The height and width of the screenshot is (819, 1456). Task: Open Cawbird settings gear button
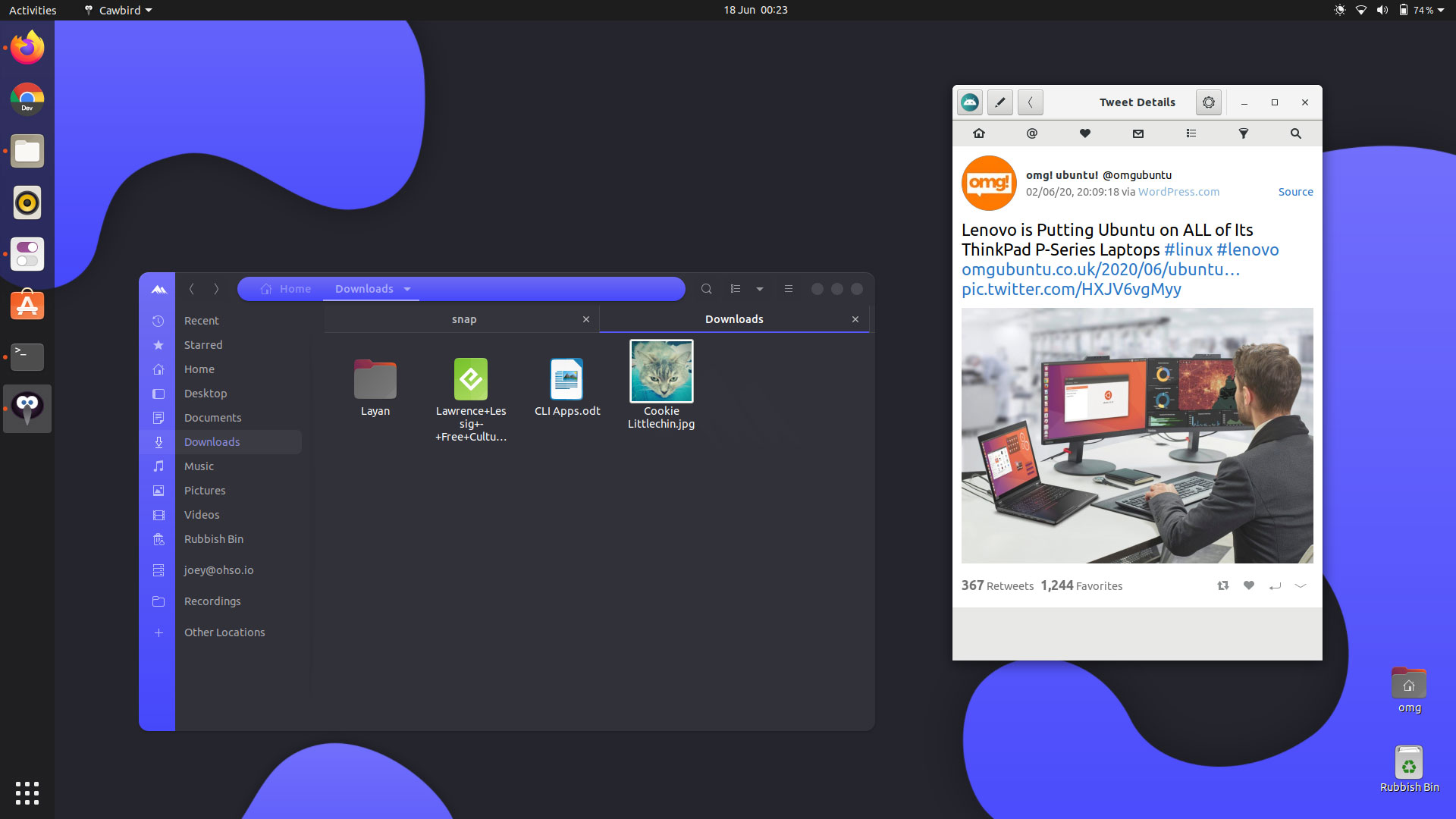1209,102
